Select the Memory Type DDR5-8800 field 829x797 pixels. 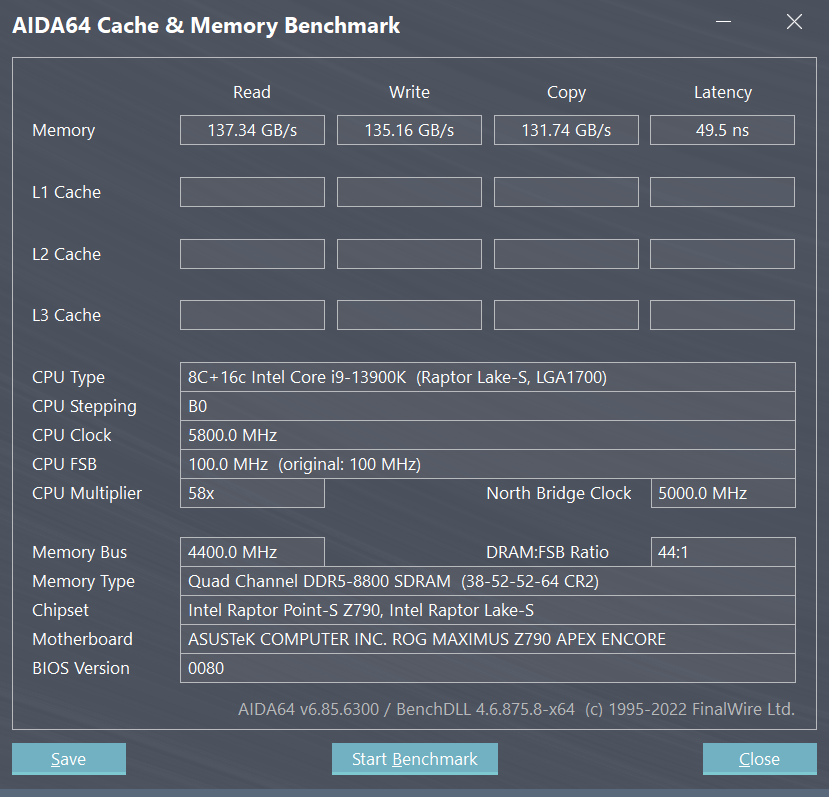(x=487, y=581)
